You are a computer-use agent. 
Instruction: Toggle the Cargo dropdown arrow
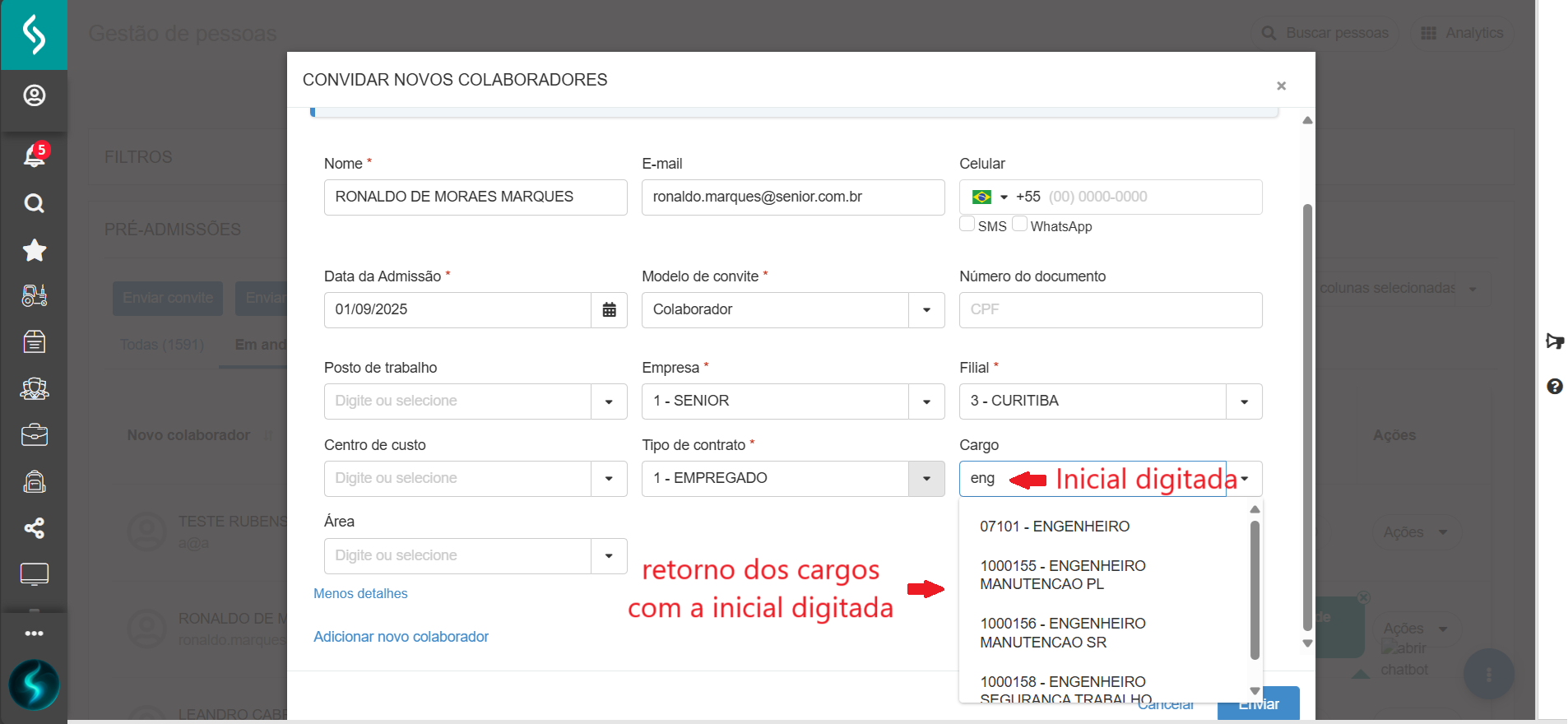(x=1245, y=479)
